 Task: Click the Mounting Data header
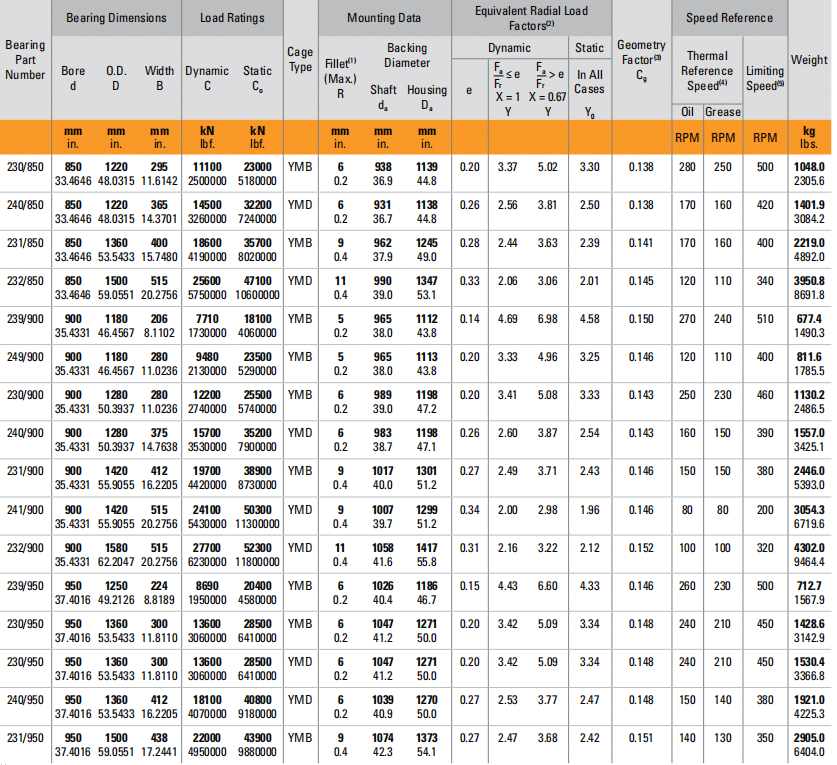coord(384,18)
